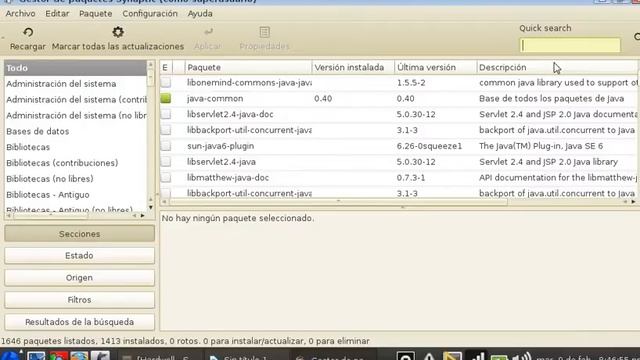Viewport: 640px width, 360px height.
Task: Mark the libservlet2.4-java status checkbox
Action: pyautogui.click(x=166, y=162)
